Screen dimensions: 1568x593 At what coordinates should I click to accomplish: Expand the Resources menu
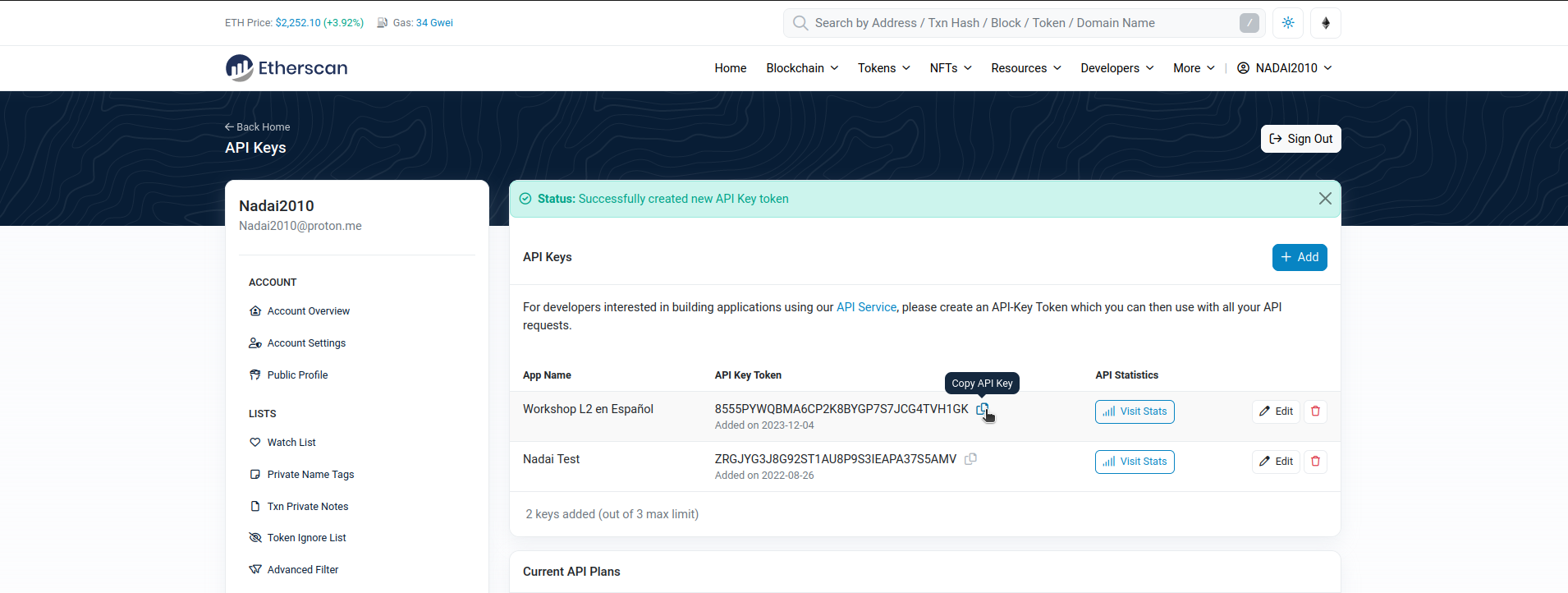click(1026, 68)
